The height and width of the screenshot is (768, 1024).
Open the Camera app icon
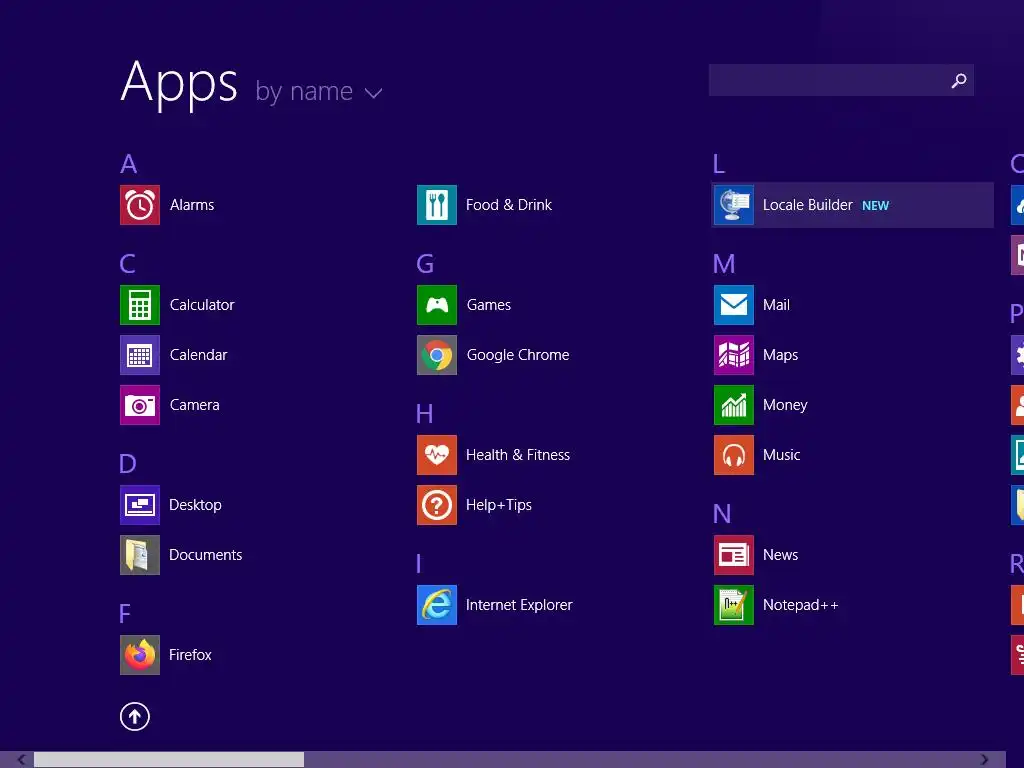point(140,405)
